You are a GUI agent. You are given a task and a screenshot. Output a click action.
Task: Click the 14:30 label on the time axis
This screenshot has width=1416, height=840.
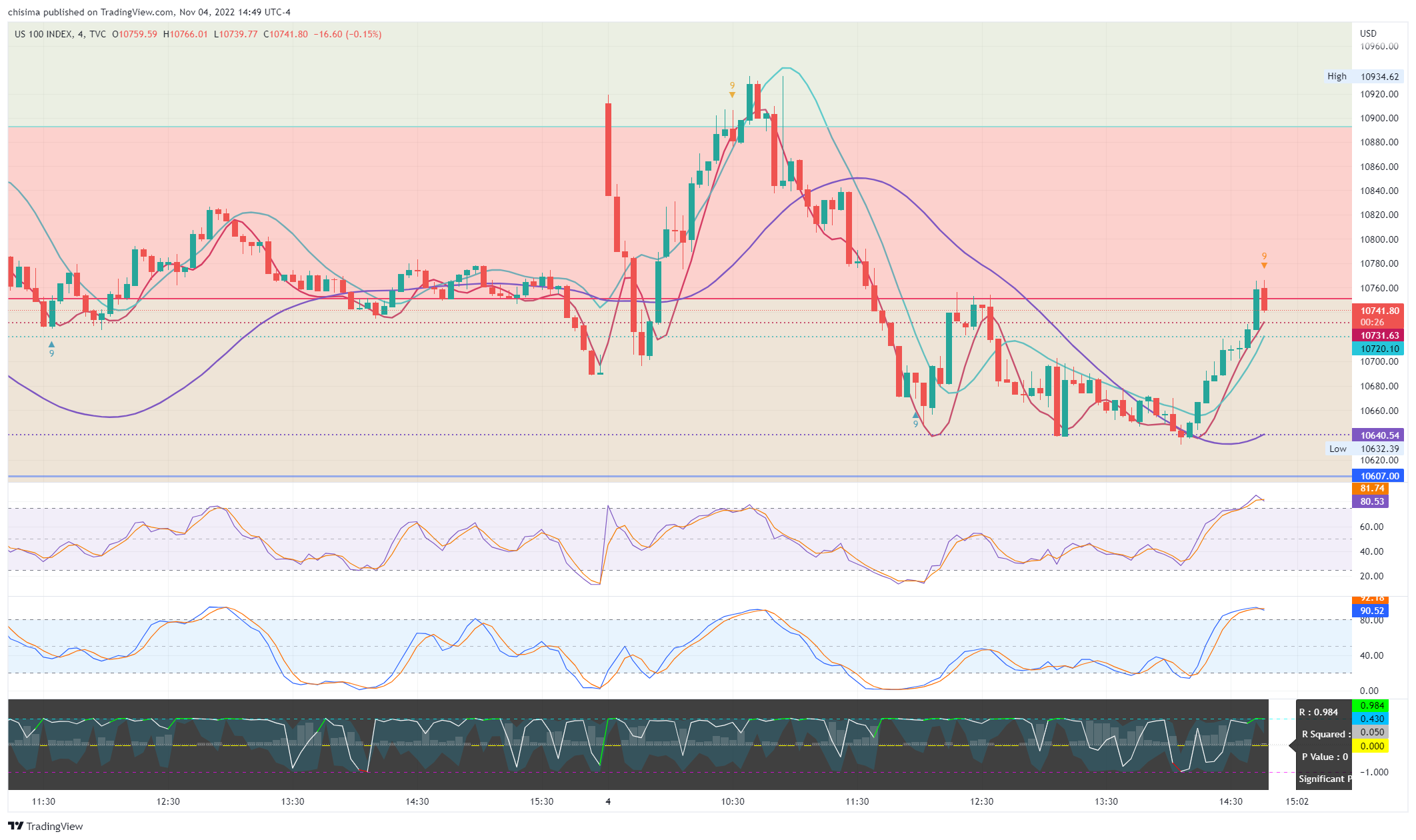[x=1230, y=801]
